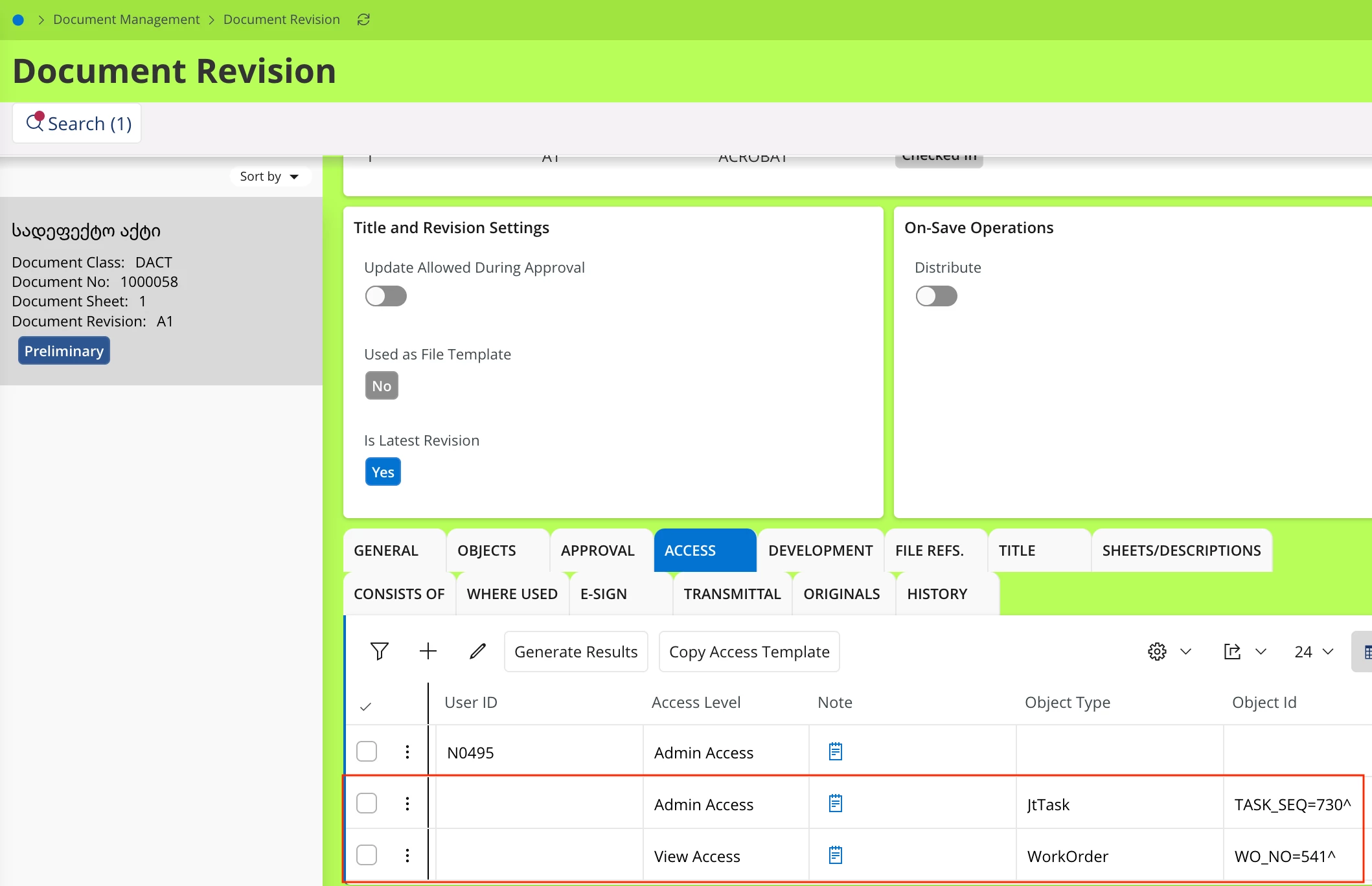Switch to the APPROVAL tab
Screen dimensions: 1372x886
[597, 550]
